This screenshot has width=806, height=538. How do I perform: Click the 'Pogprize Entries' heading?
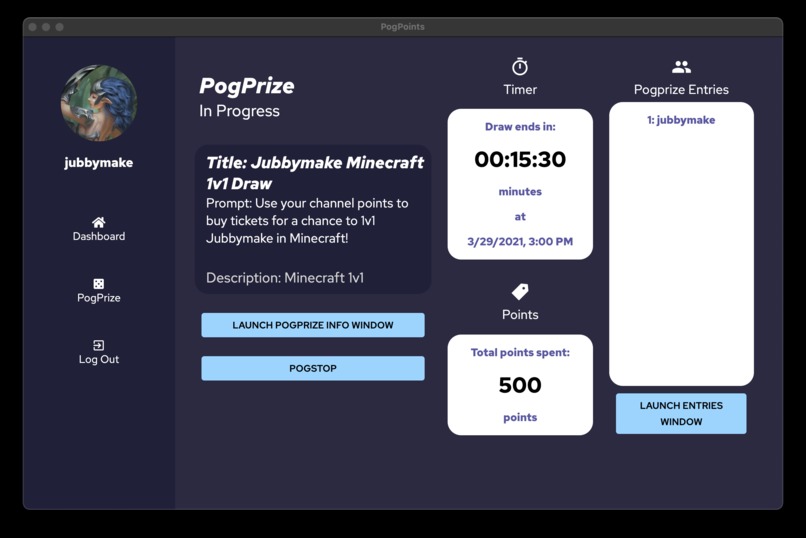(x=681, y=90)
